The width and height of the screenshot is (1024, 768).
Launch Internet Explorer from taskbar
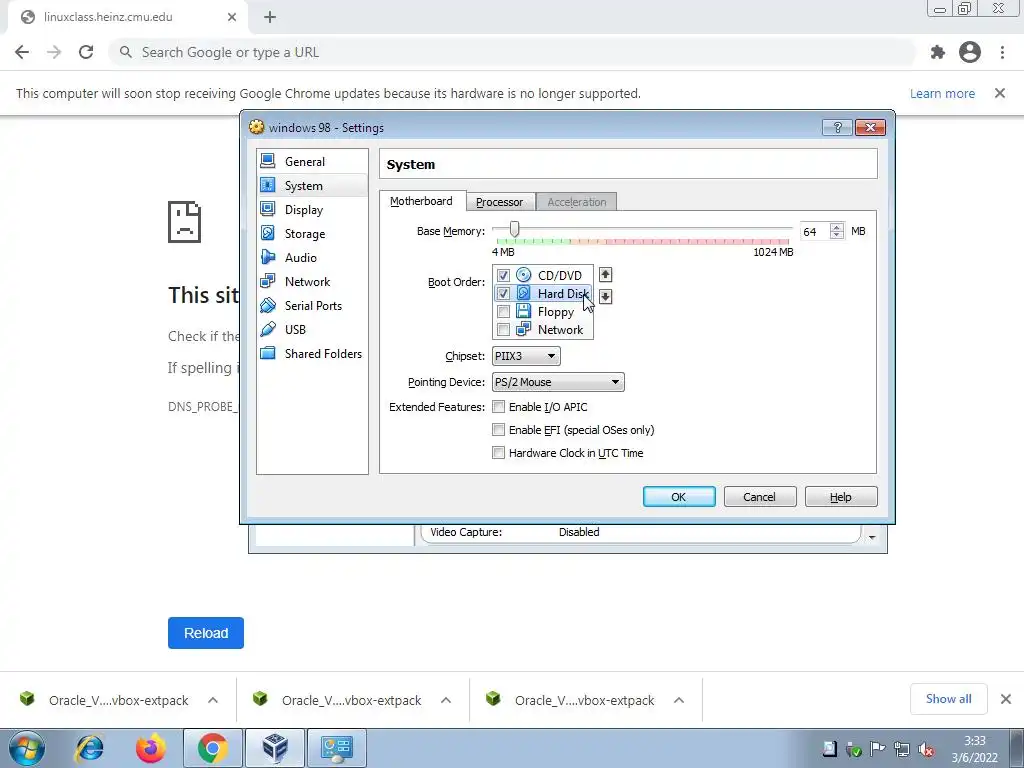89,748
